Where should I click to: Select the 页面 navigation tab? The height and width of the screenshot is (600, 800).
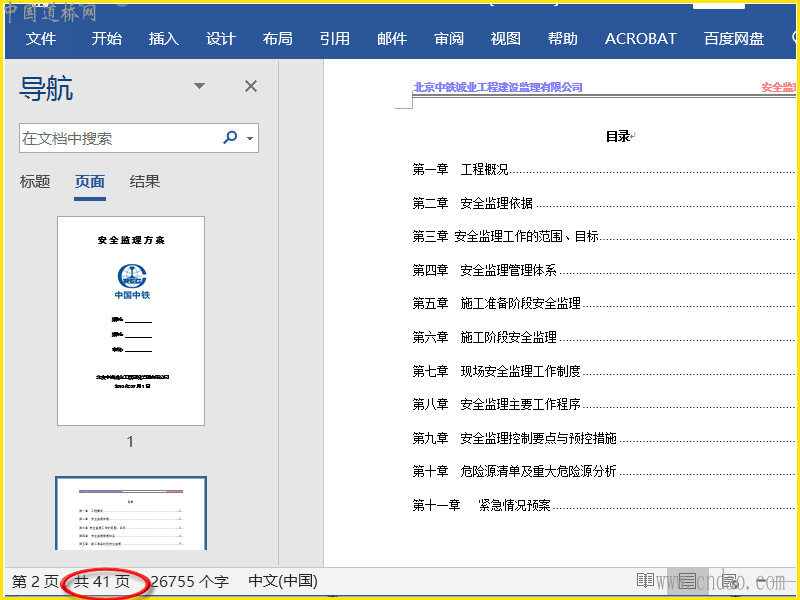pos(90,182)
